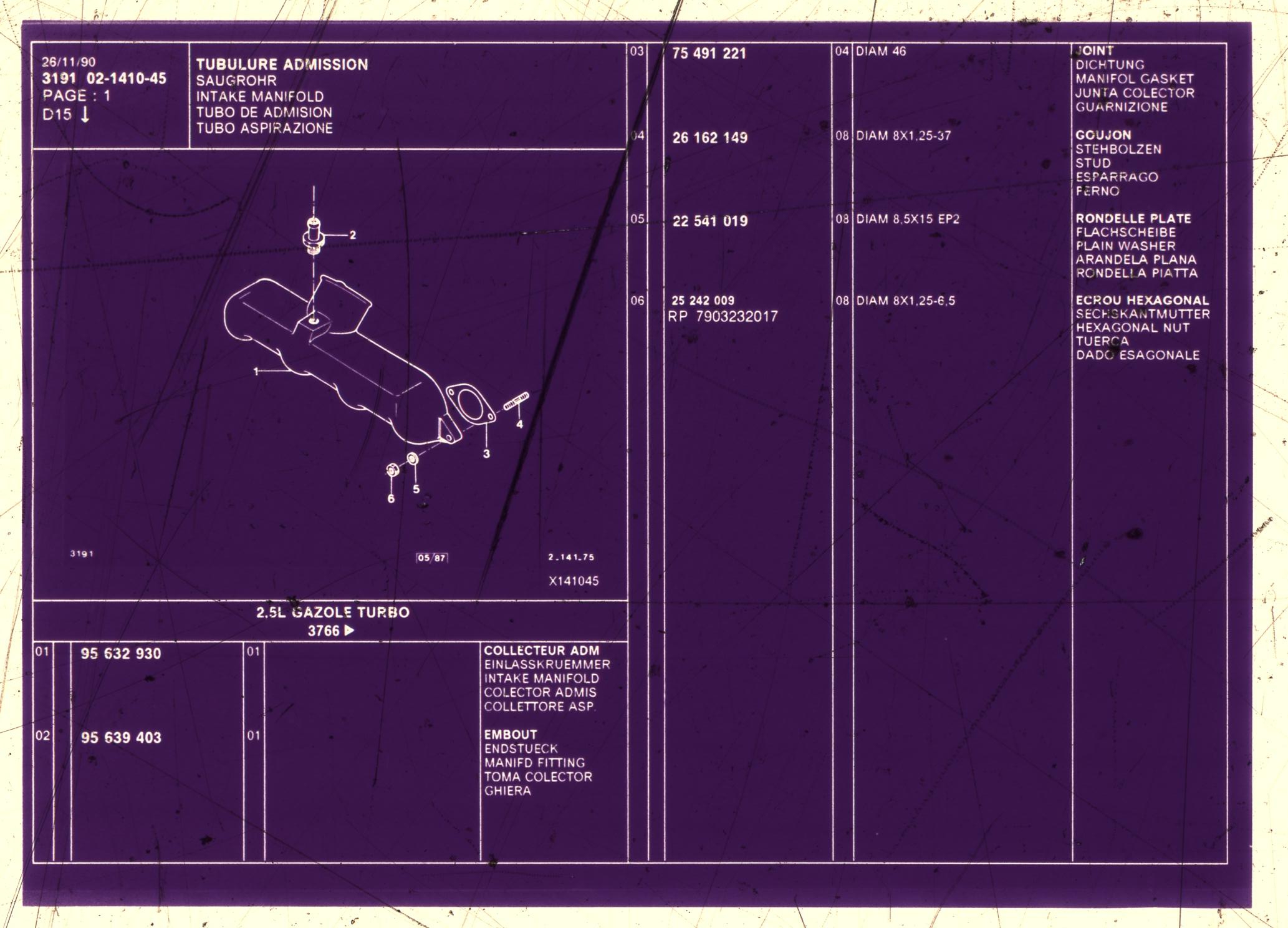Click the 05/87 date box
This screenshot has height=928, width=1288.
431,558
